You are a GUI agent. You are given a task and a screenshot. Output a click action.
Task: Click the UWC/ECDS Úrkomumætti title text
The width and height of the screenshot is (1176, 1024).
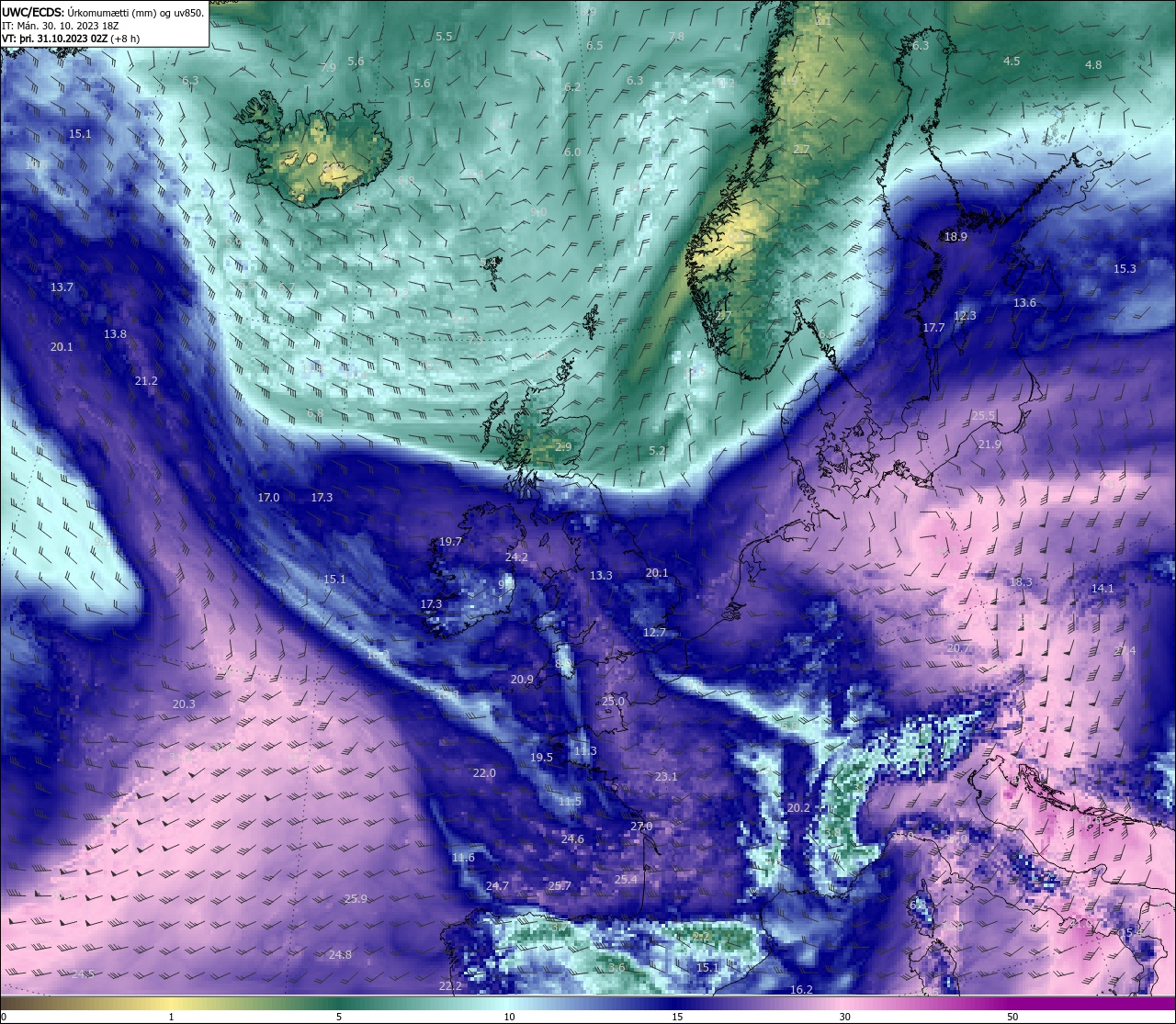click(x=103, y=12)
